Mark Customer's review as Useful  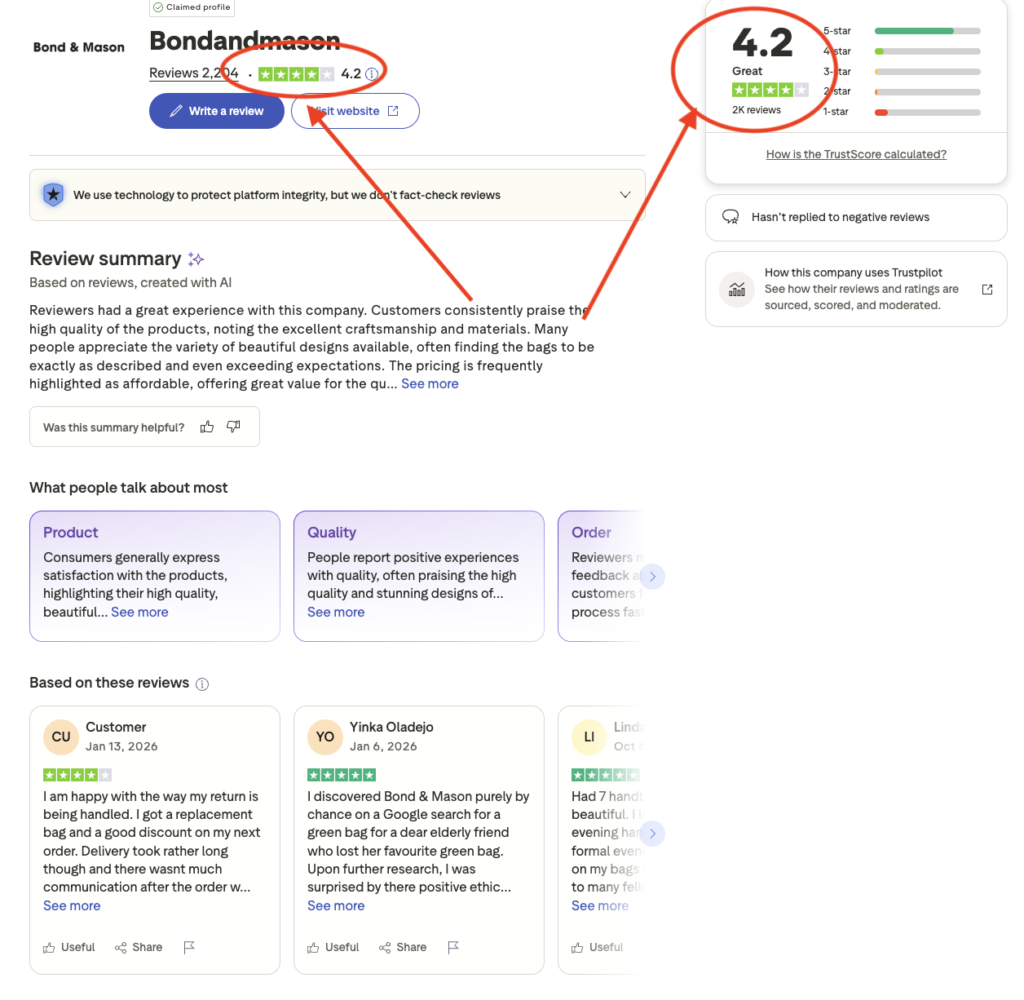coord(69,947)
